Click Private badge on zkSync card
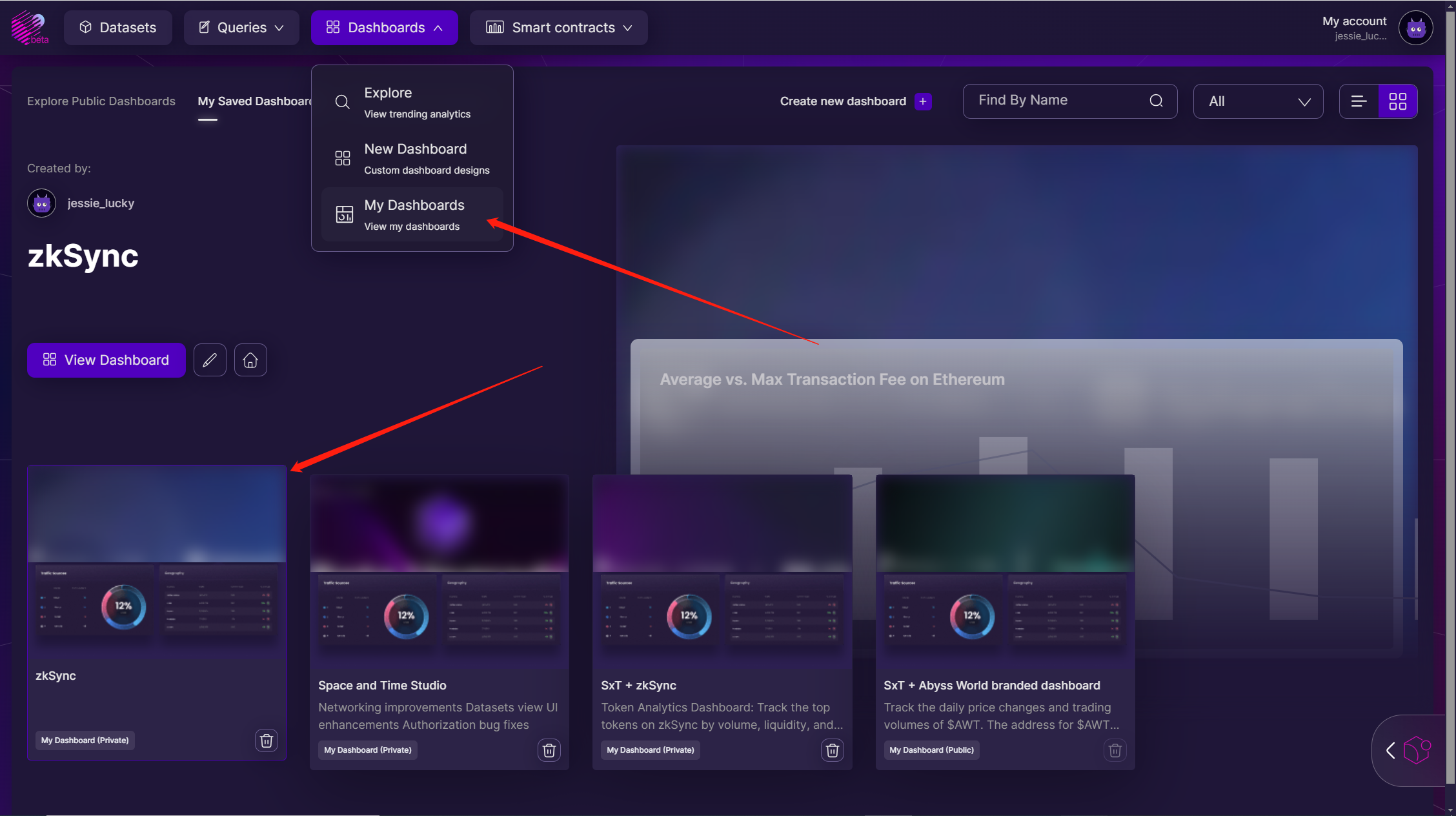1456x816 pixels. click(85, 740)
